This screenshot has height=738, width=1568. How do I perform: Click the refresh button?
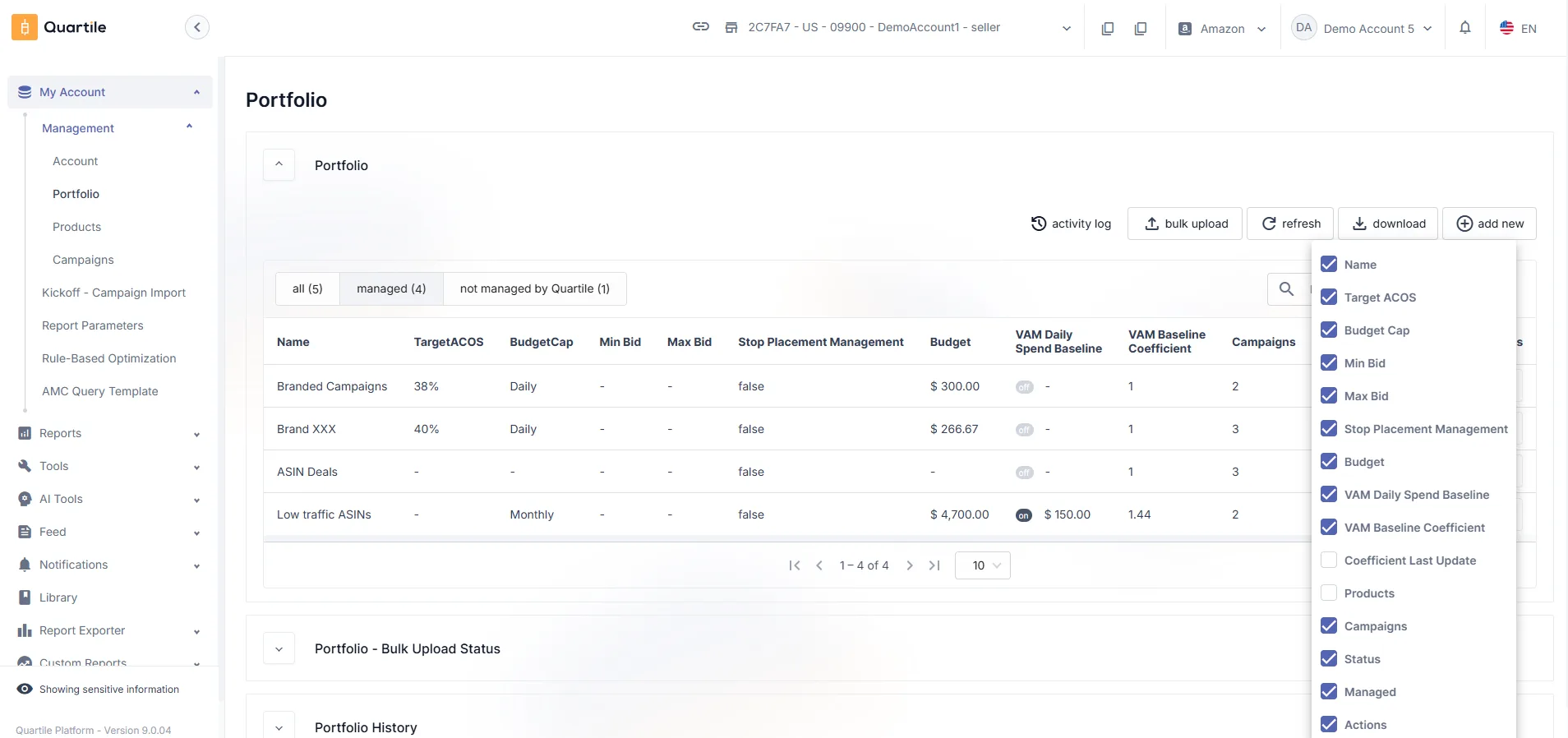click(1290, 224)
